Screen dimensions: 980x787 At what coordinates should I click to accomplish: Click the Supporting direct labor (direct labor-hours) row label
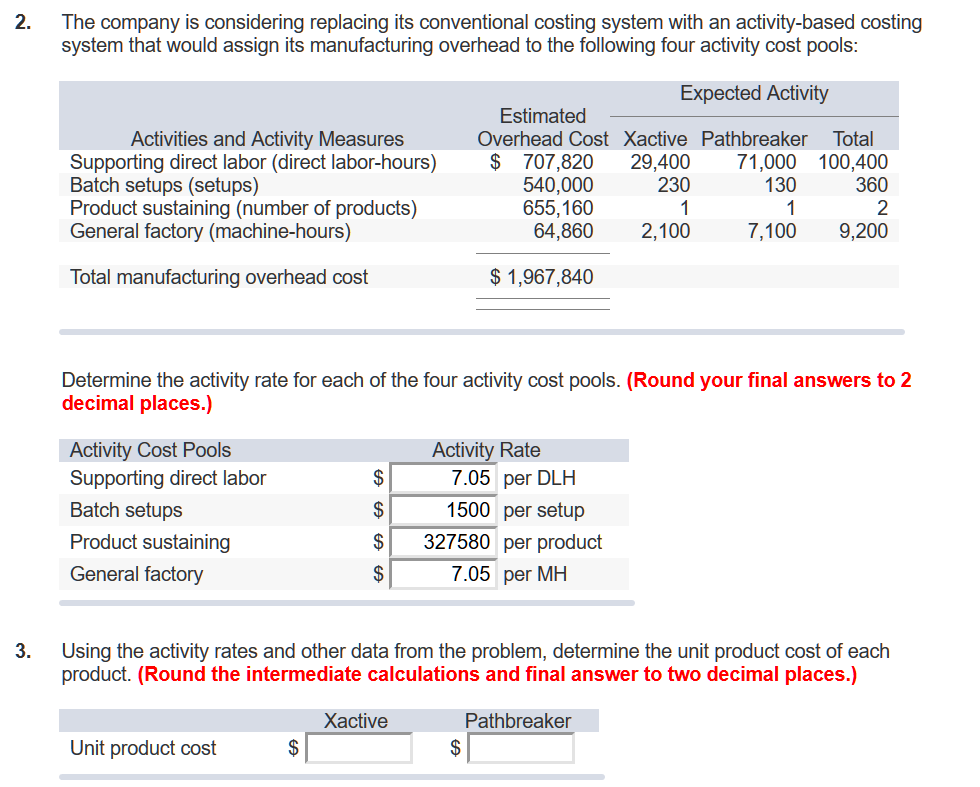(253, 162)
